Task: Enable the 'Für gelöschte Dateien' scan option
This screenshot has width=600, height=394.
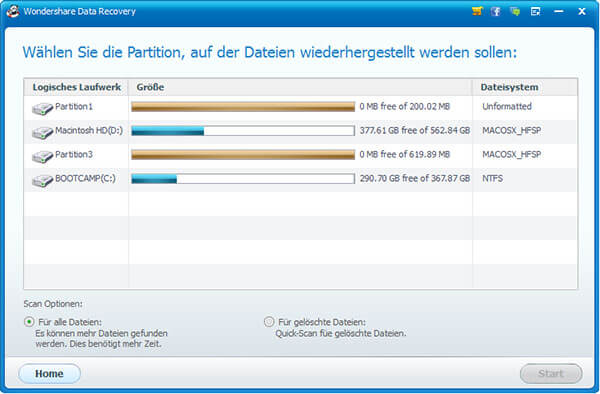Action: pyautogui.click(x=269, y=322)
